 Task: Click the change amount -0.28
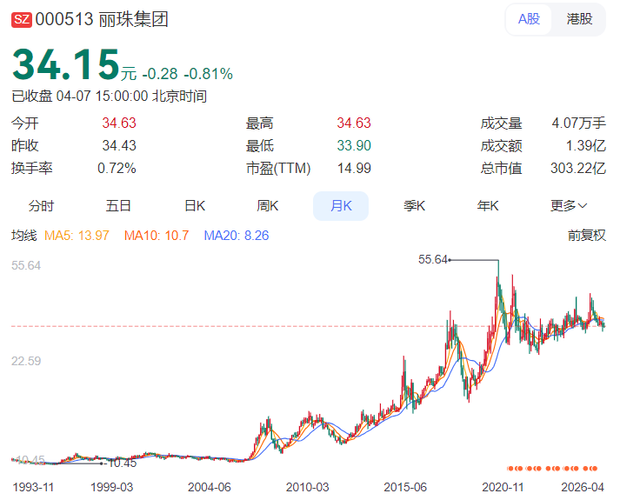point(160,74)
